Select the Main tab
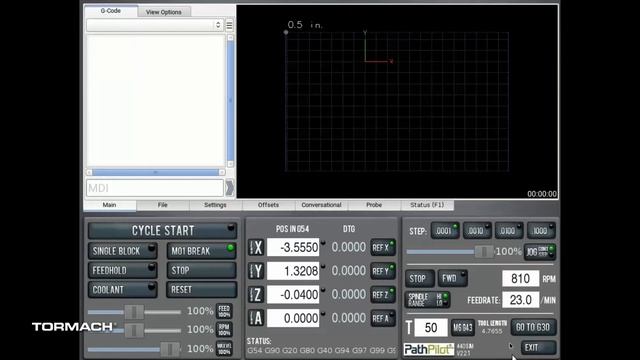The image size is (640, 360). [x=109, y=205]
